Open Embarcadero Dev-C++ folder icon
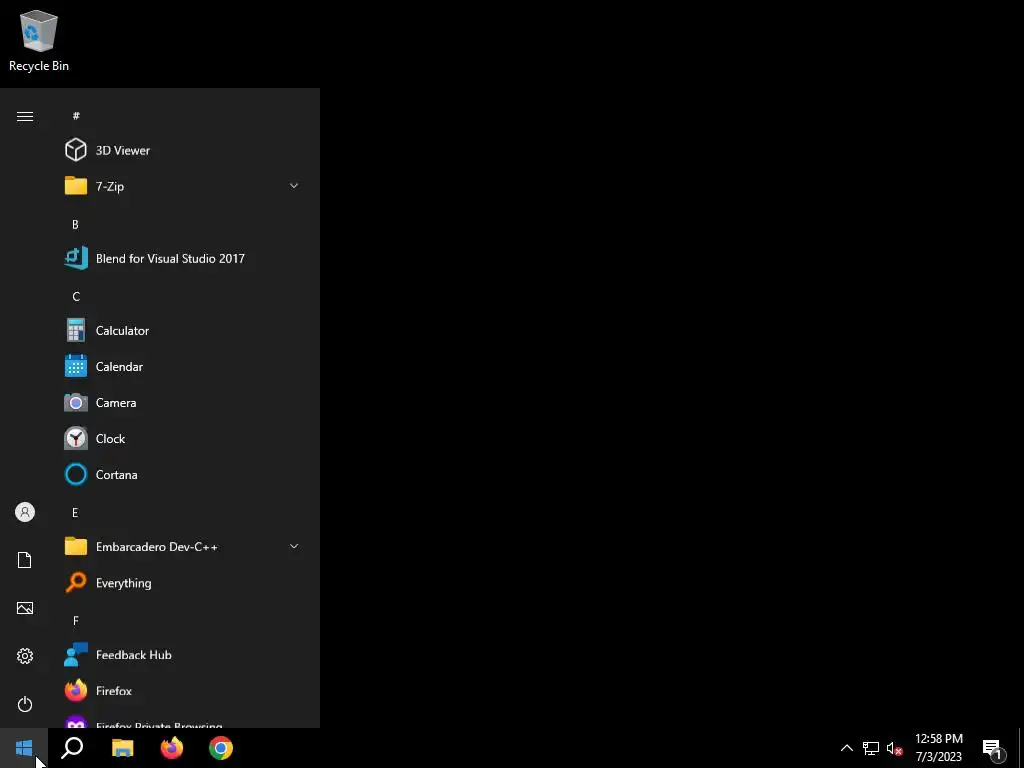This screenshot has height=768, width=1024. (x=76, y=547)
